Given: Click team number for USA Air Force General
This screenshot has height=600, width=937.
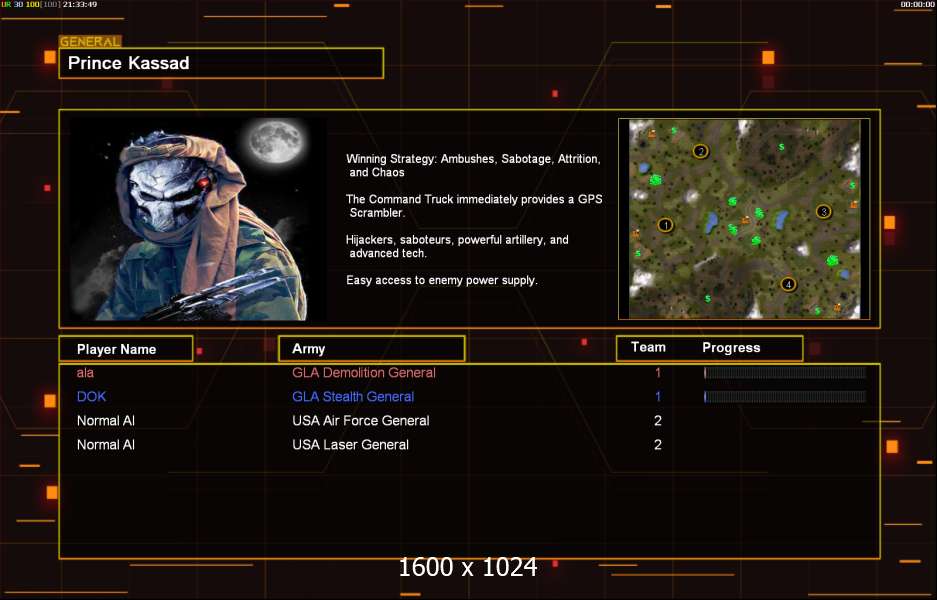Looking at the screenshot, I should pyautogui.click(x=658, y=421).
